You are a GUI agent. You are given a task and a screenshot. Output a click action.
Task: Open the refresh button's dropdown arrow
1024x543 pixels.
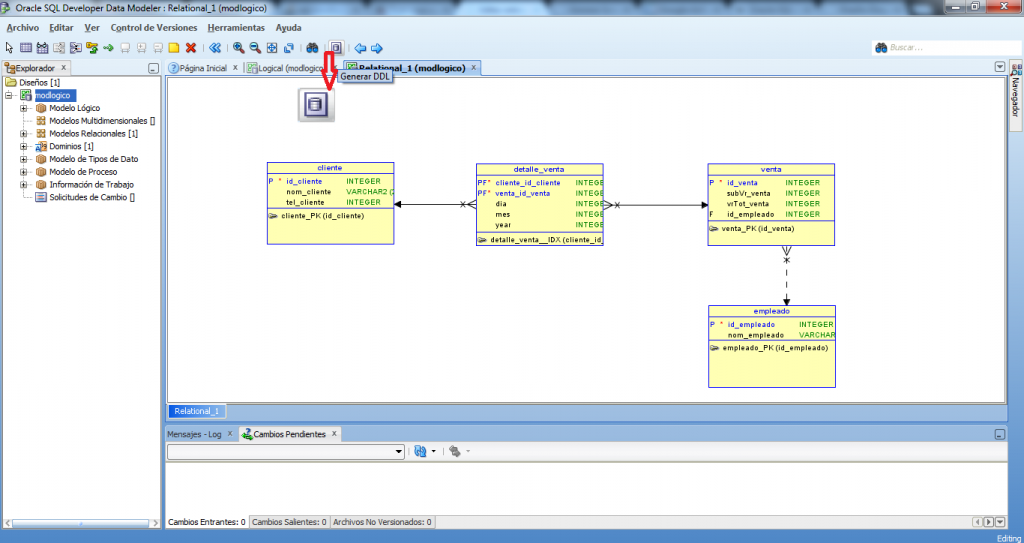(434, 451)
